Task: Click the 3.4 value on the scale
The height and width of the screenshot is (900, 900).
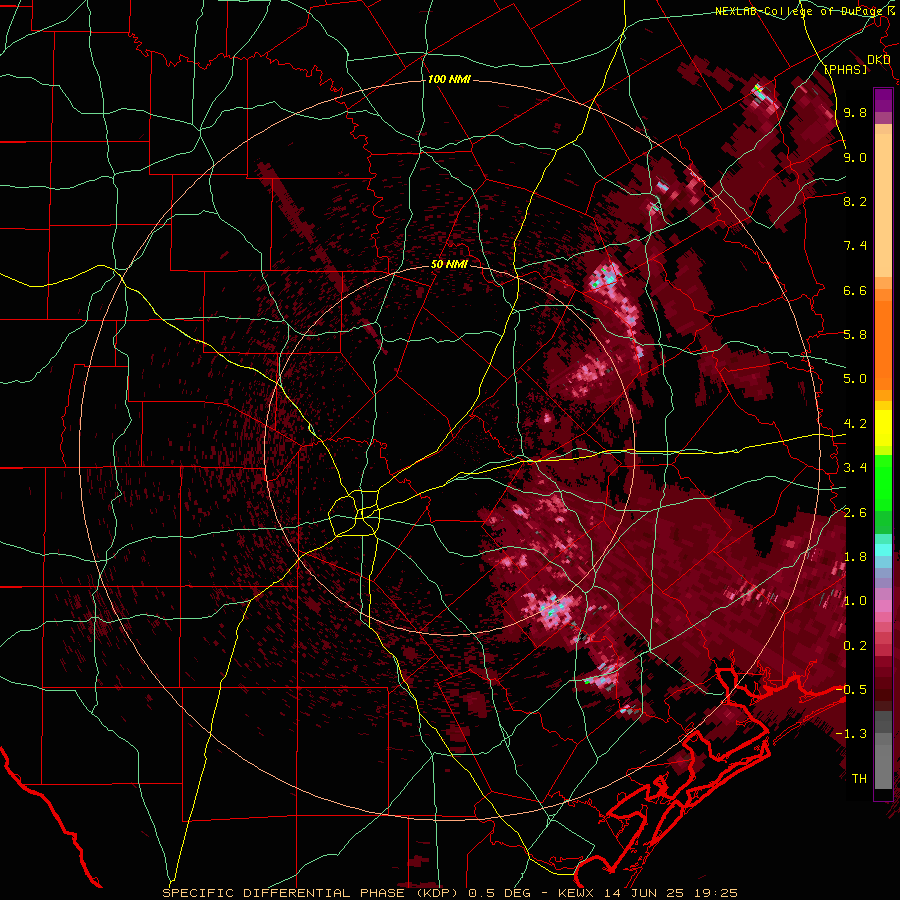Action: [855, 468]
